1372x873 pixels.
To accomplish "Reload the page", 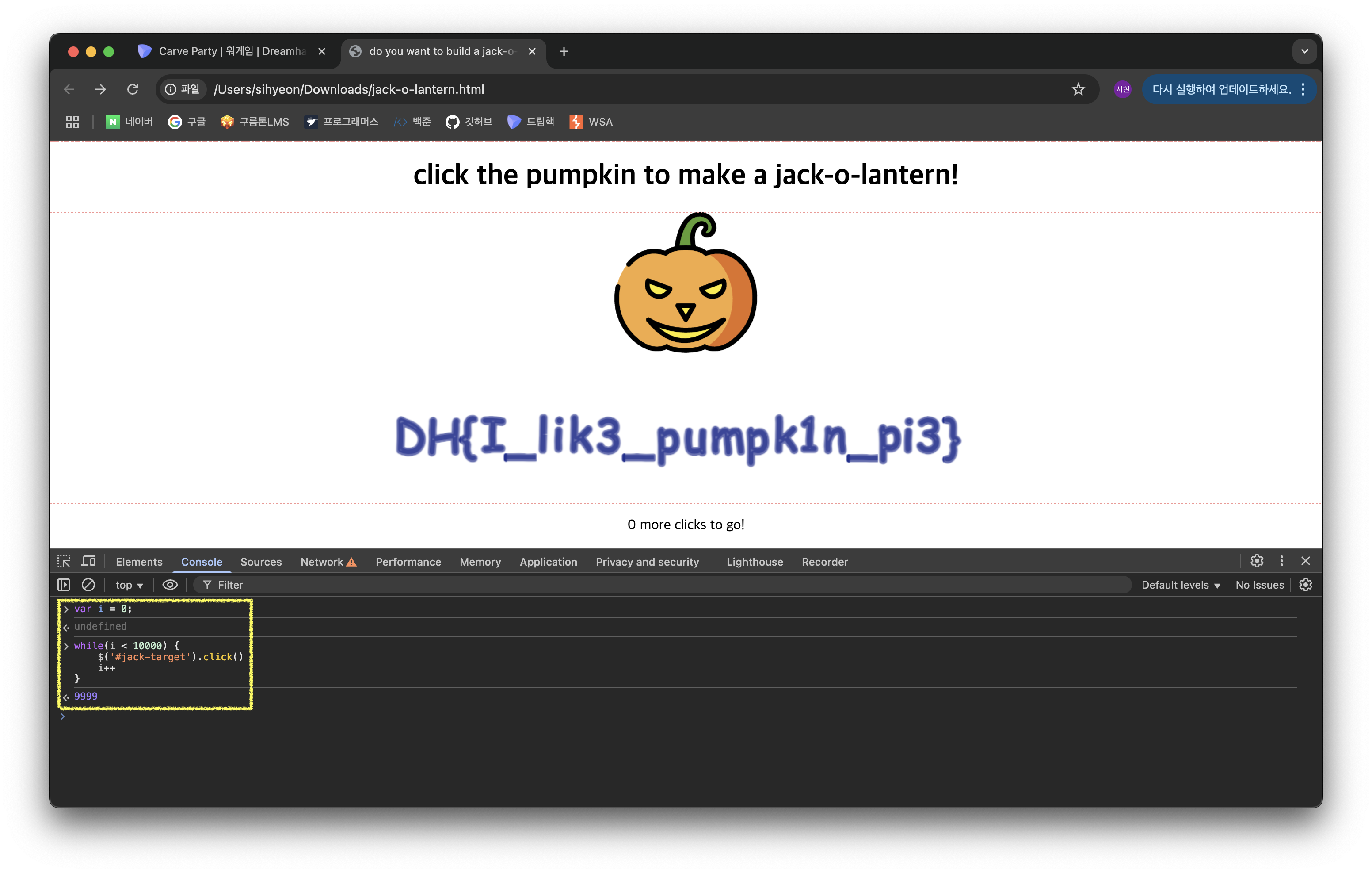I will pyautogui.click(x=133, y=89).
